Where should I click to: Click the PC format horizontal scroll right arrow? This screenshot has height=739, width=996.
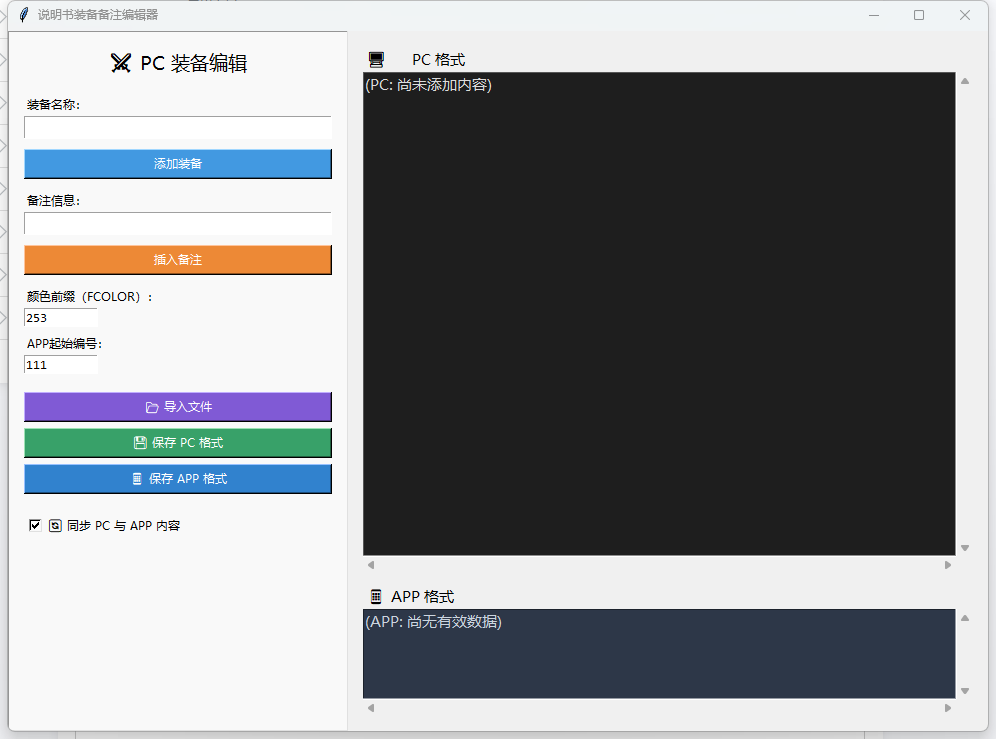click(948, 565)
